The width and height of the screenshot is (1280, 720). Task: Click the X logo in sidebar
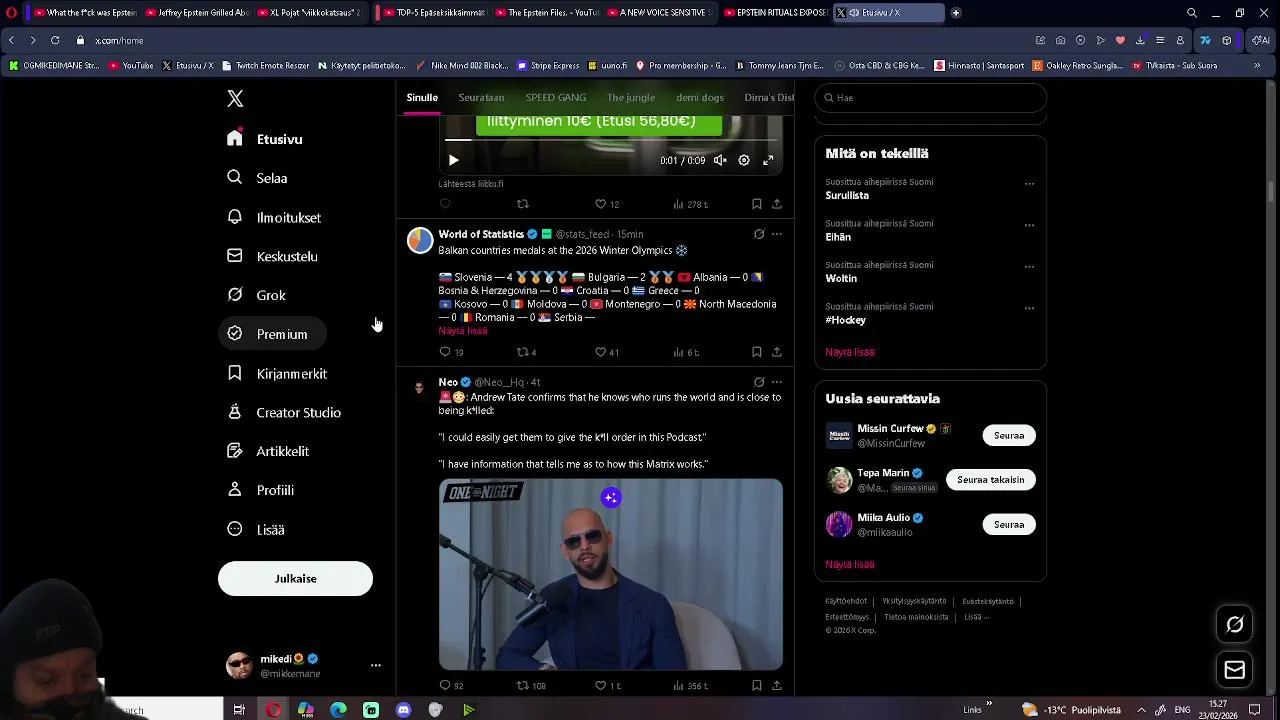tap(235, 98)
